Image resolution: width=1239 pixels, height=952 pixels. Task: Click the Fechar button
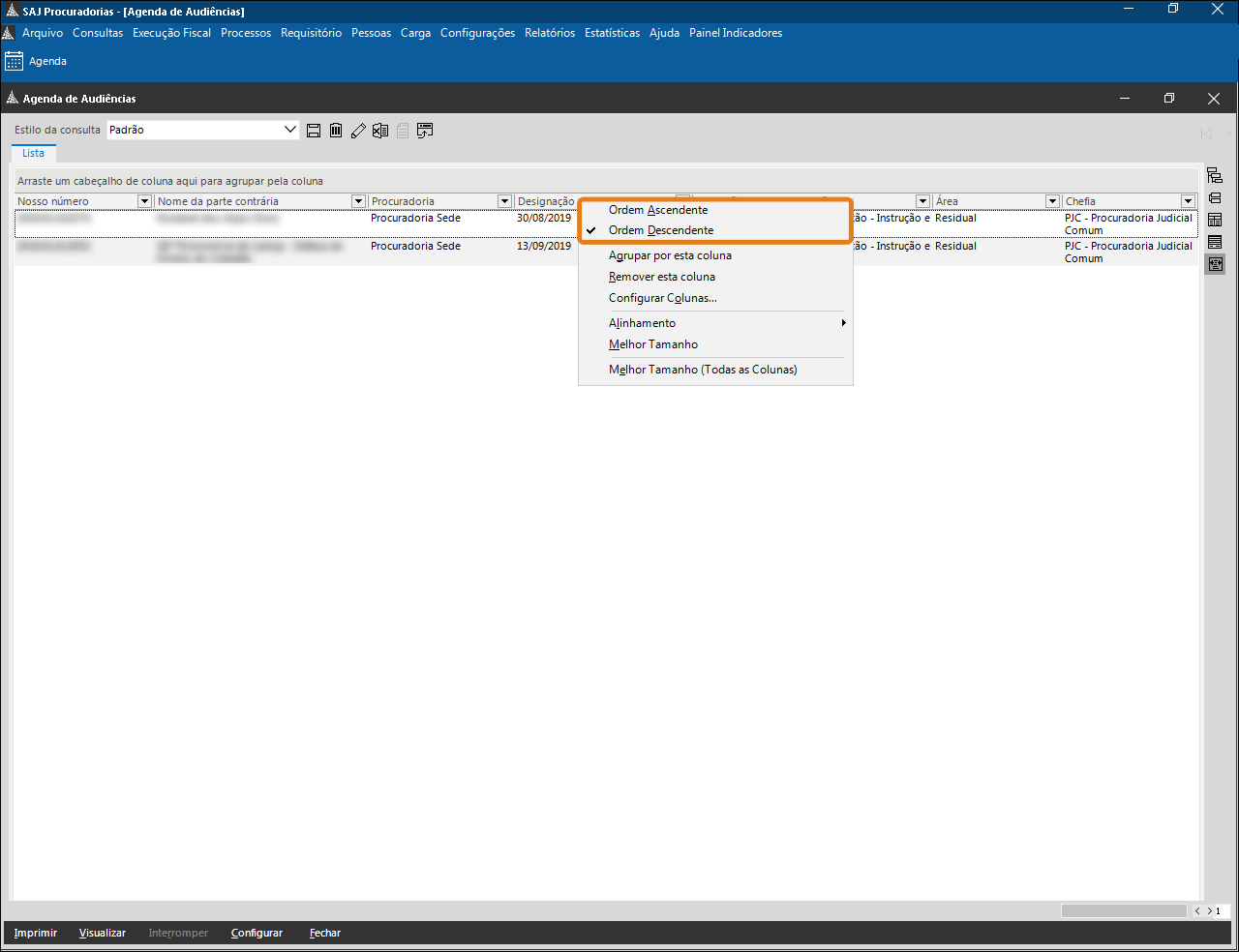point(325,933)
